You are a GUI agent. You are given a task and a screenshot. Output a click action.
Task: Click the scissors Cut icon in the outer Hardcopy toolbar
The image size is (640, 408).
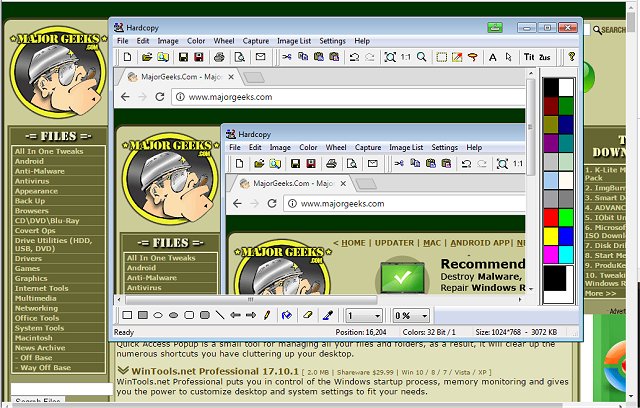[287, 58]
